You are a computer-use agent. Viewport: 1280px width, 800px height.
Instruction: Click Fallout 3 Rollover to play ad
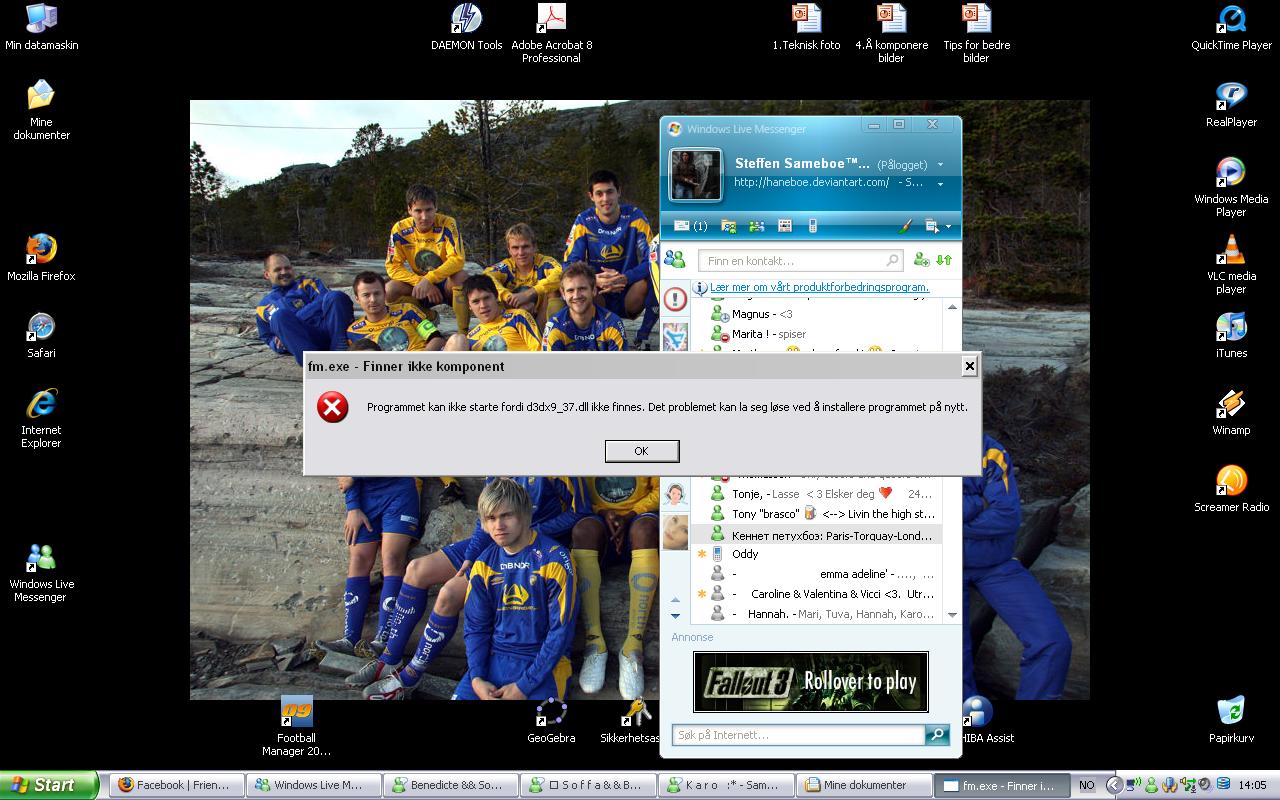tap(811, 682)
